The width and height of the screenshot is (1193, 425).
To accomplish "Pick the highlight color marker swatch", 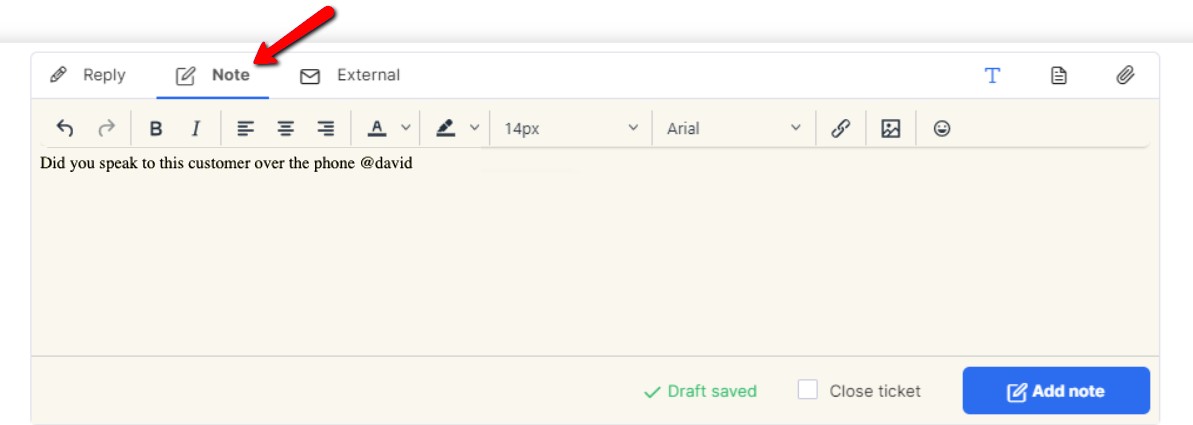I will (446, 128).
